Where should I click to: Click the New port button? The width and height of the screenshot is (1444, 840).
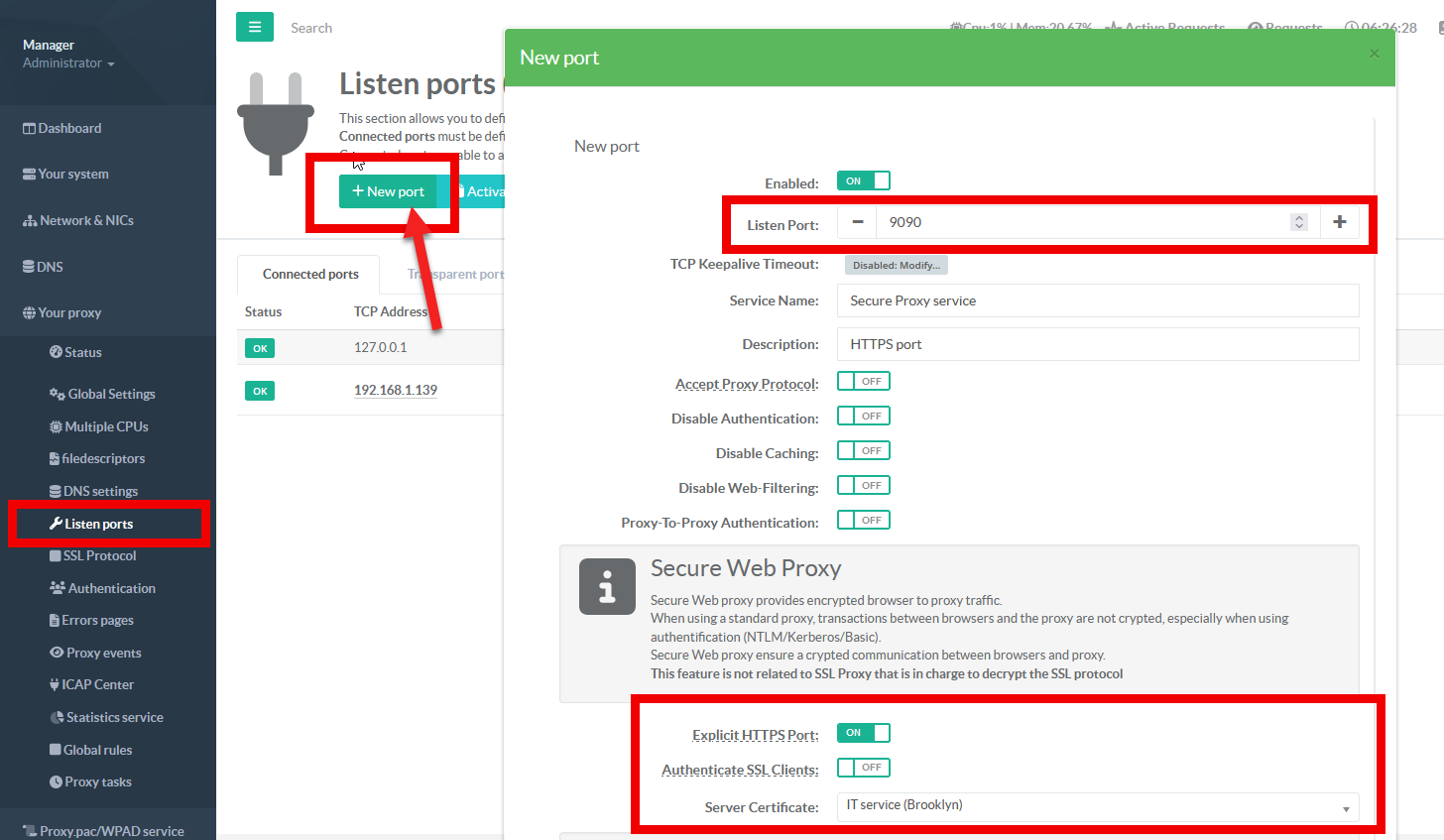coord(388,191)
